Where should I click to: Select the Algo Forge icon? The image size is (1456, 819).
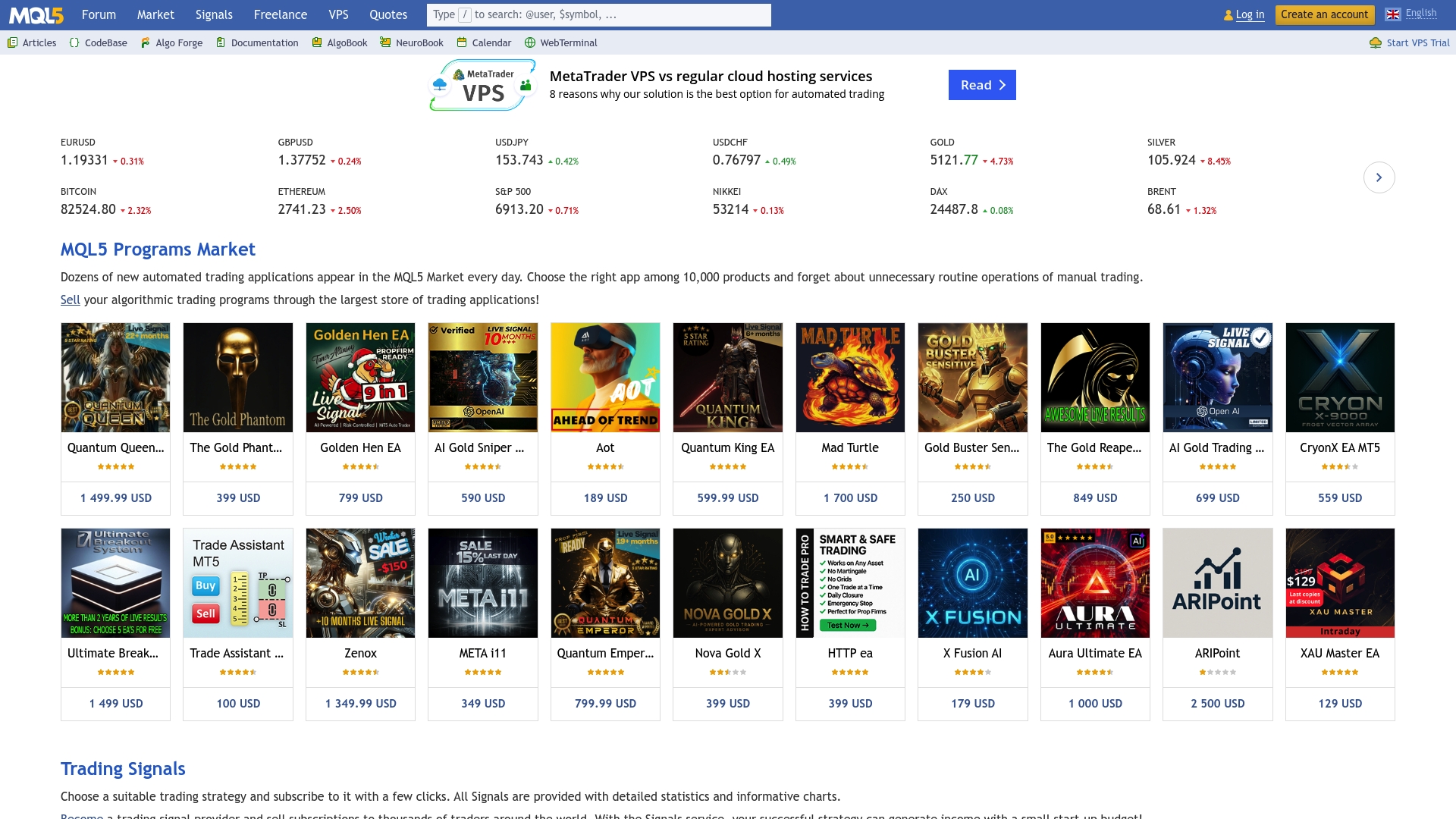pos(144,42)
